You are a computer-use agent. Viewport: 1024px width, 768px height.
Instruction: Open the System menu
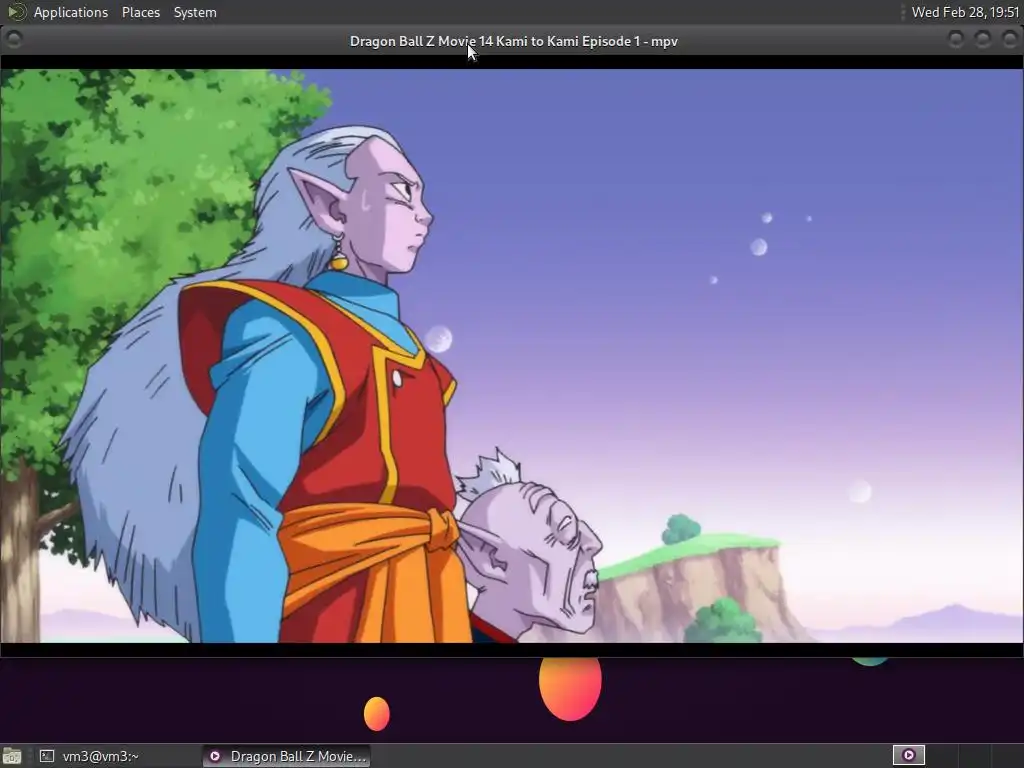pyautogui.click(x=195, y=12)
